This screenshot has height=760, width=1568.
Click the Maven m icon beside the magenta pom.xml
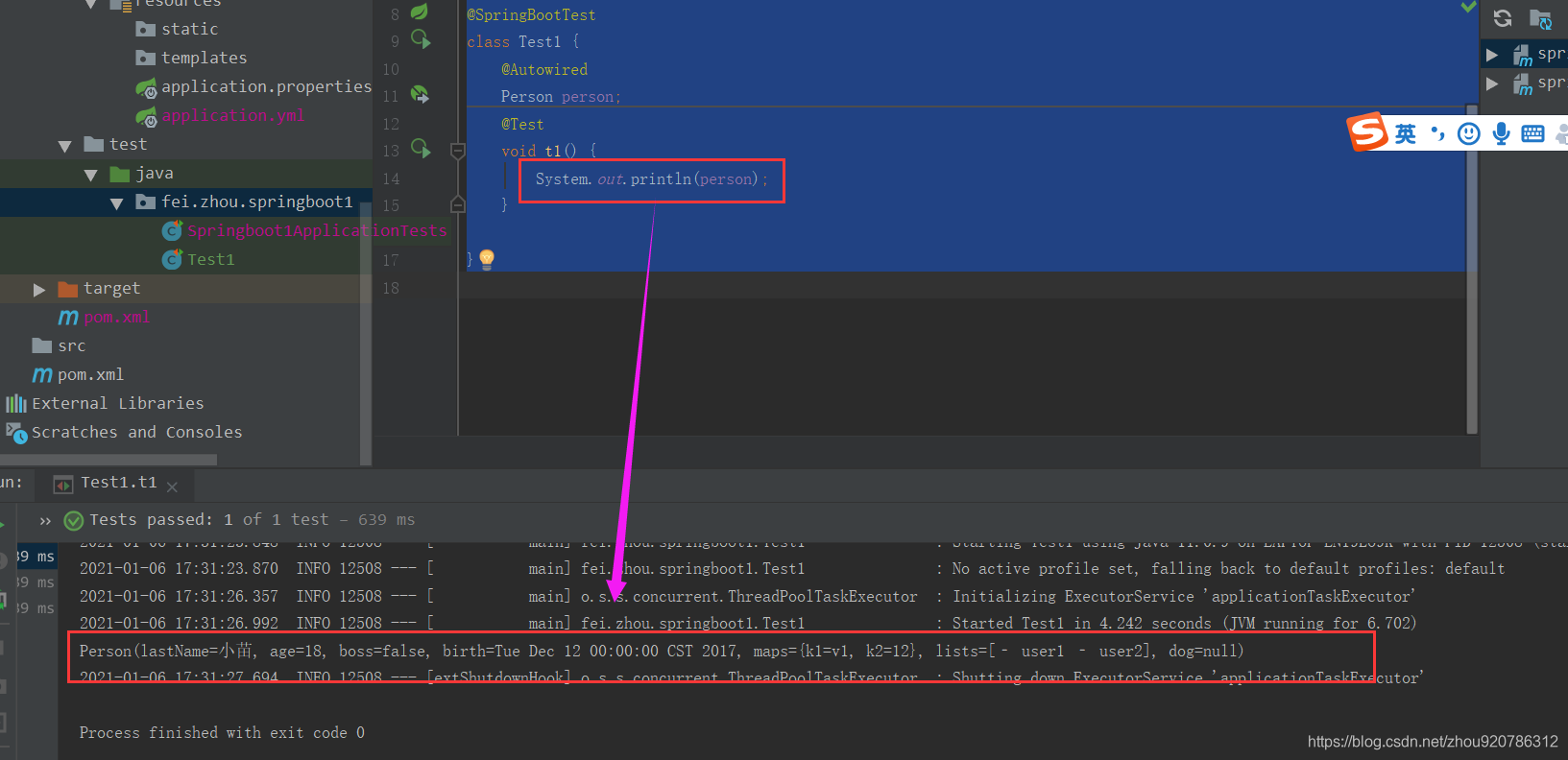(x=68, y=317)
